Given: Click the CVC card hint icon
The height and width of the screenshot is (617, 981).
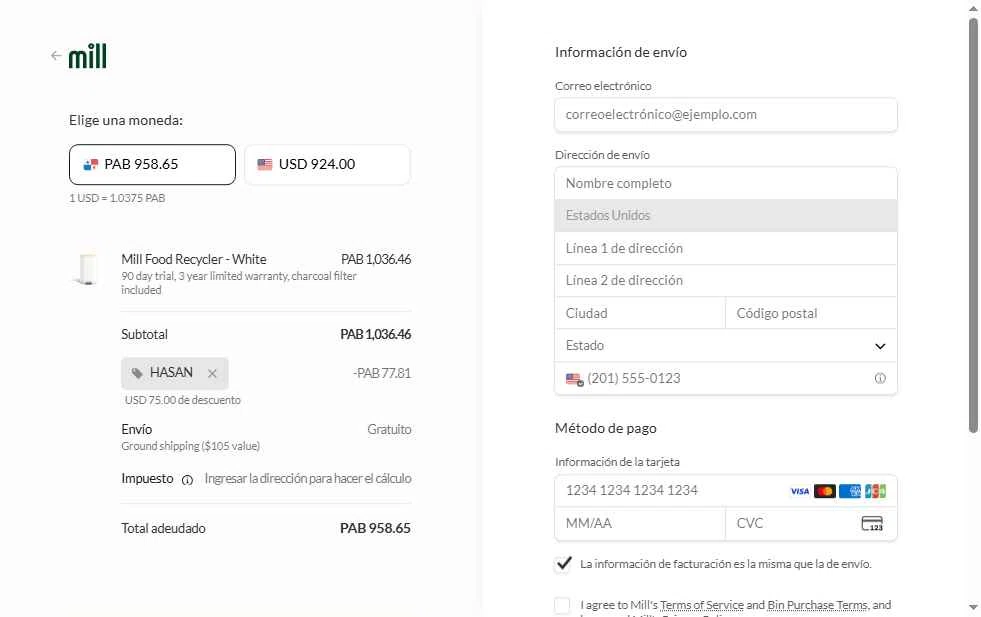Looking at the screenshot, I should 872,523.
